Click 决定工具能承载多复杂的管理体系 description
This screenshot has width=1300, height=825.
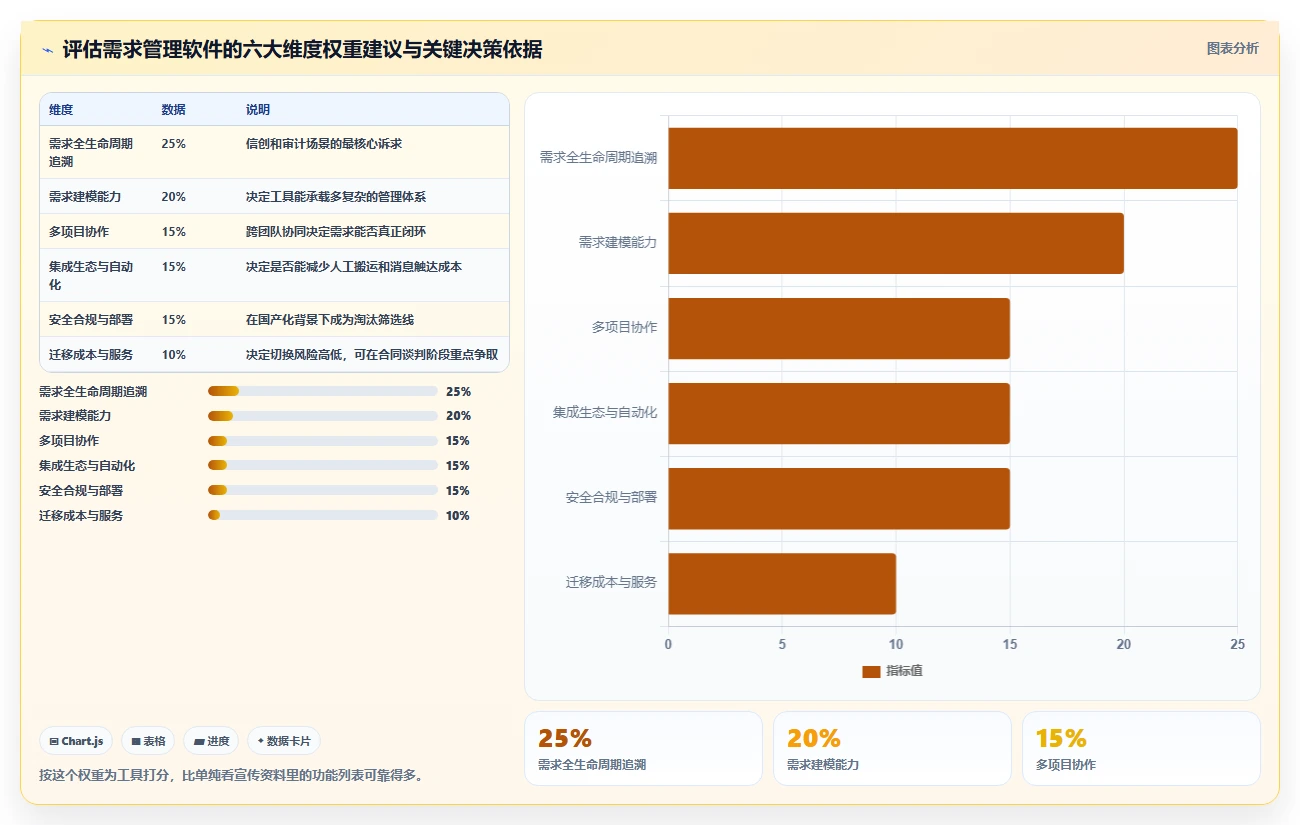coord(336,196)
